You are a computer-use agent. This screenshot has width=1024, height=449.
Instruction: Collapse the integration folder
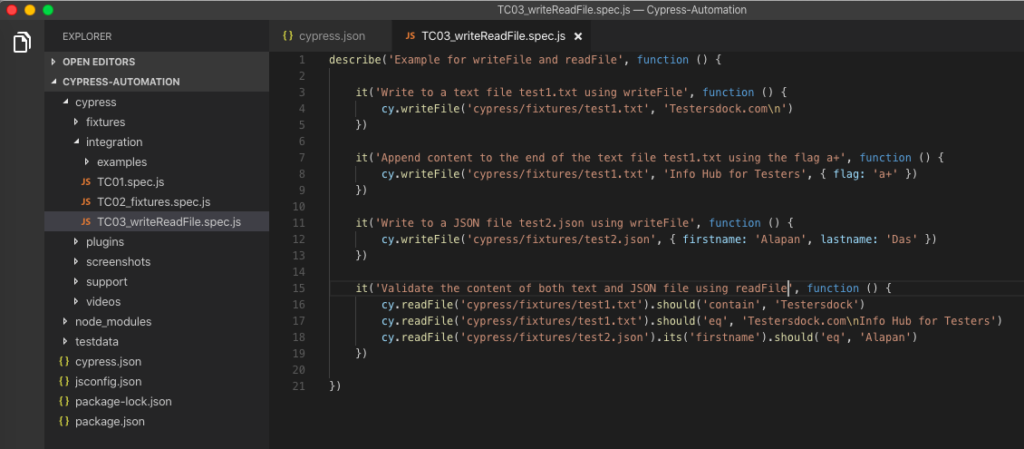coord(77,142)
